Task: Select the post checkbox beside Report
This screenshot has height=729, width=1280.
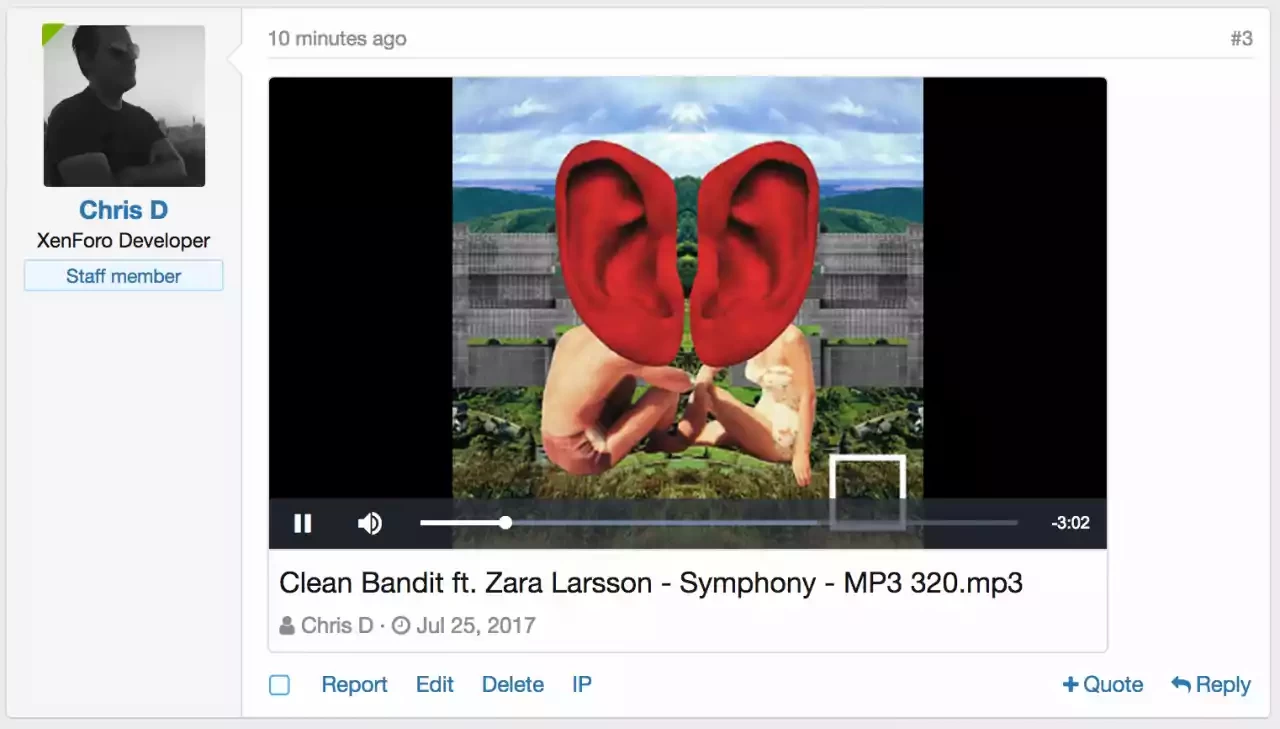Action: 280,685
